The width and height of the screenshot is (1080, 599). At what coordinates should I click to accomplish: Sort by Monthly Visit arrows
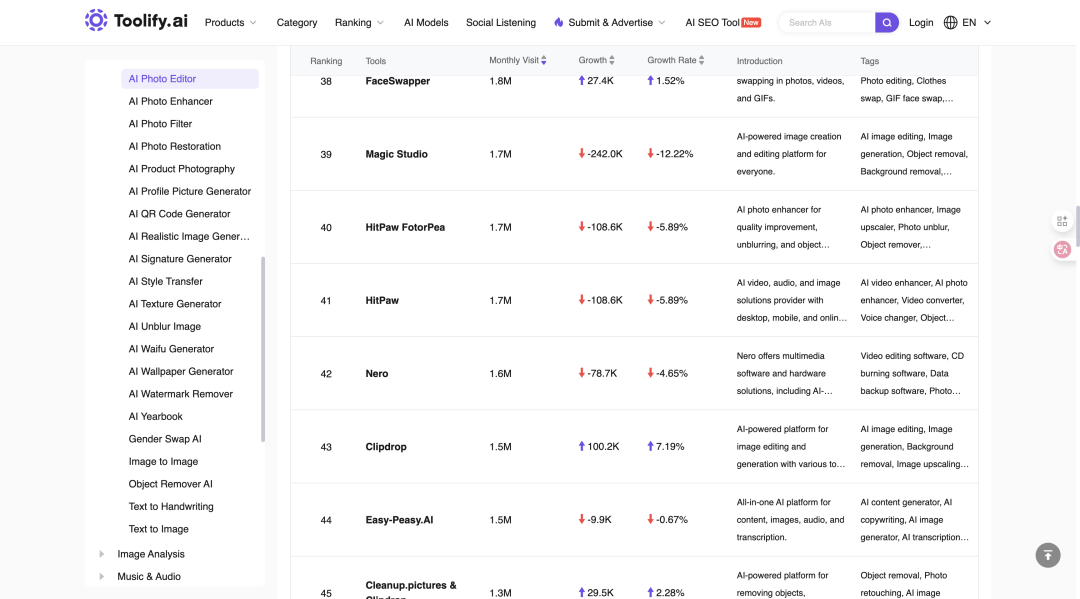pos(543,61)
